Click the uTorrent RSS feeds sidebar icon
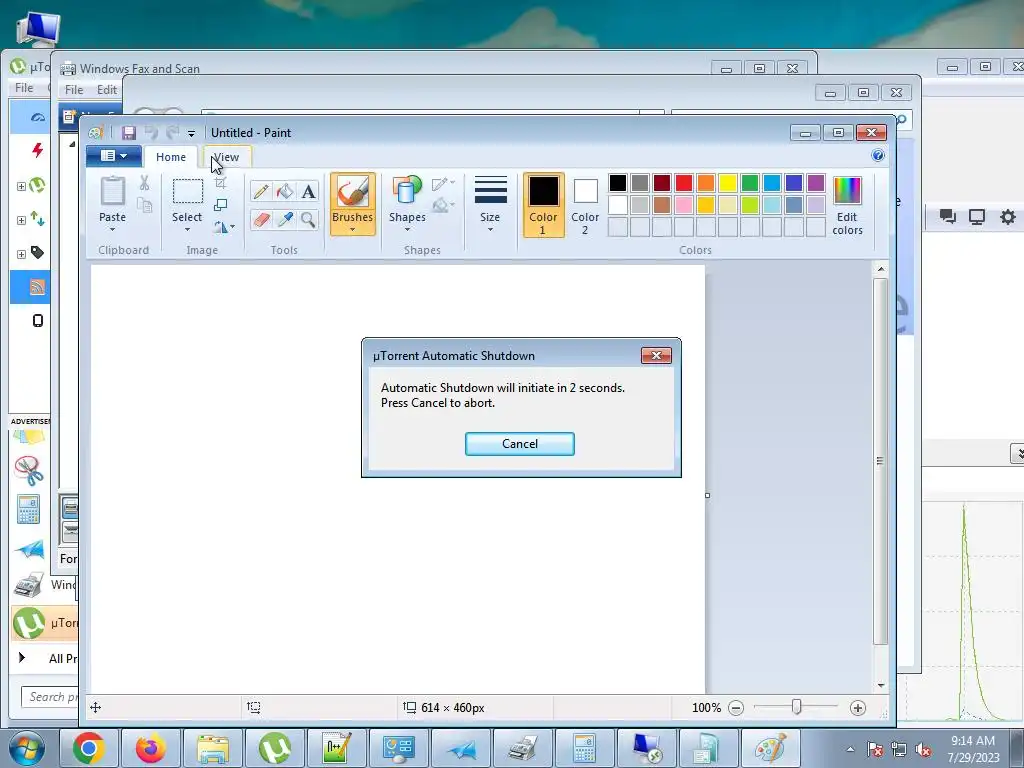This screenshot has width=1024, height=768. (37, 287)
